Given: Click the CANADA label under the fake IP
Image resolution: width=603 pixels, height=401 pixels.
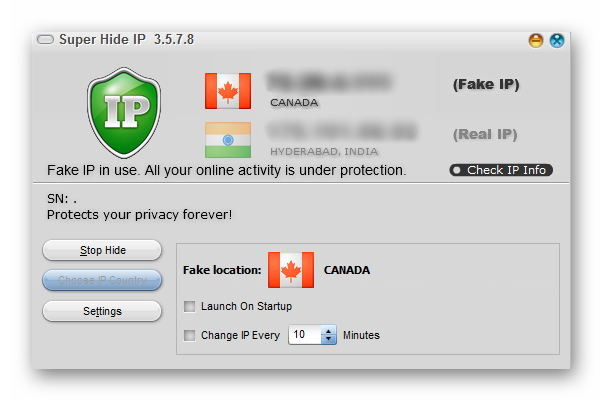Looking at the screenshot, I should point(294,103).
